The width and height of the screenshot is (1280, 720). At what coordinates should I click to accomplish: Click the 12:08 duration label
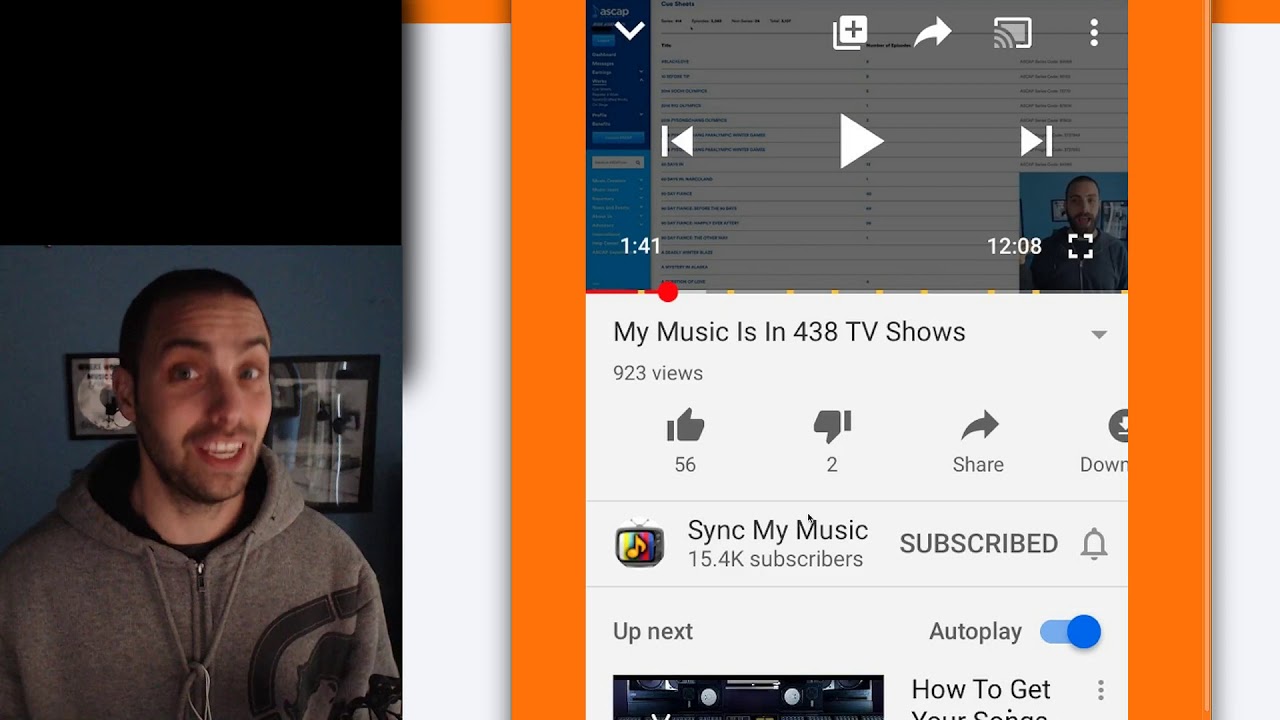pyautogui.click(x=1014, y=246)
